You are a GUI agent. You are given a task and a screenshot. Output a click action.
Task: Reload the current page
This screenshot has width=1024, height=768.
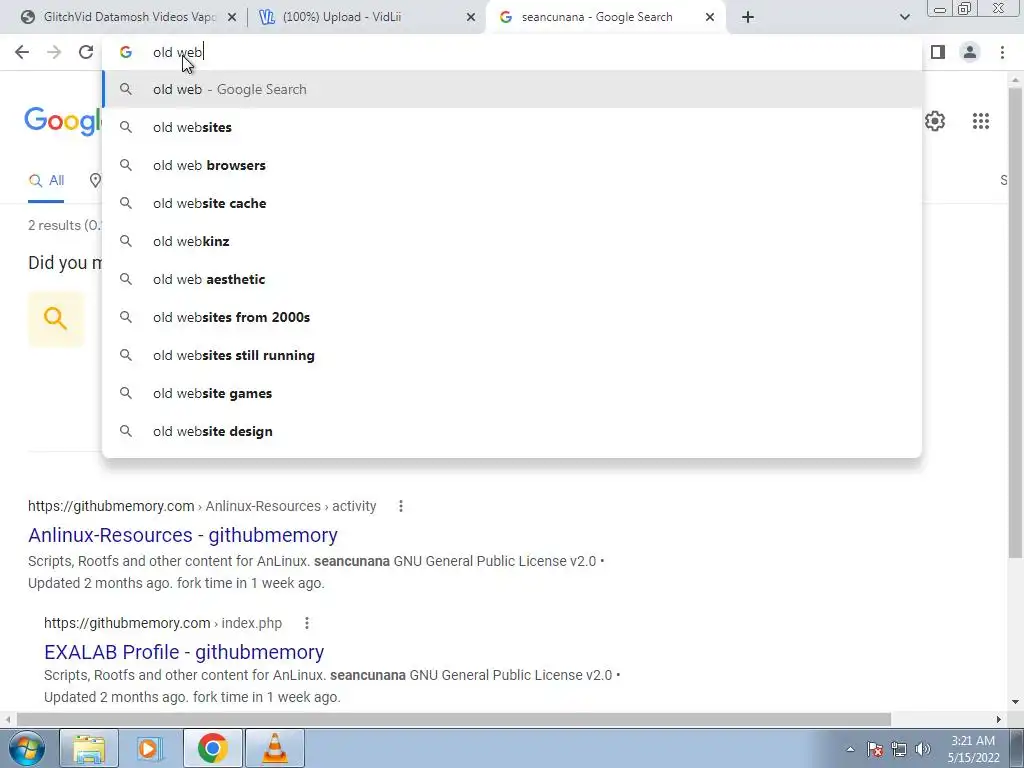(x=86, y=52)
